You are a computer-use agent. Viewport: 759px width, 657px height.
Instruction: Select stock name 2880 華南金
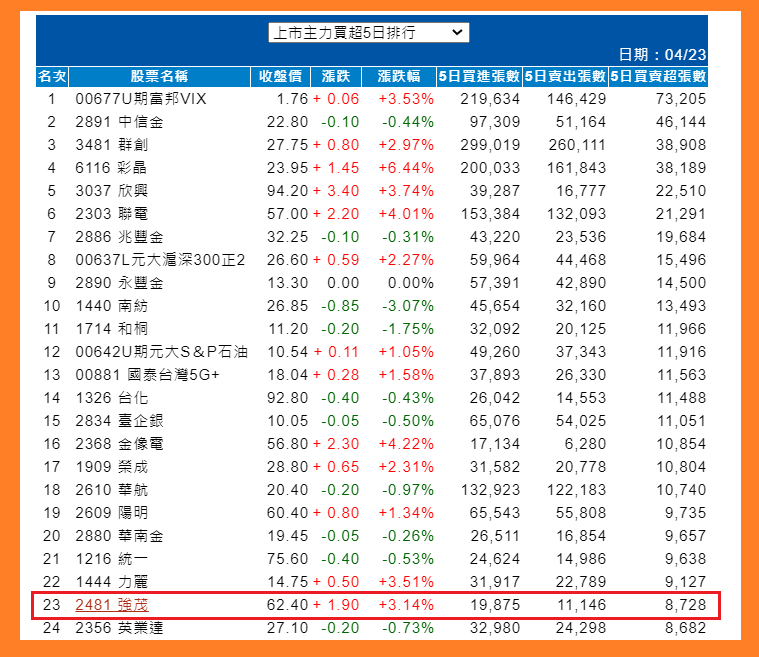pyautogui.click(x=119, y=536)
